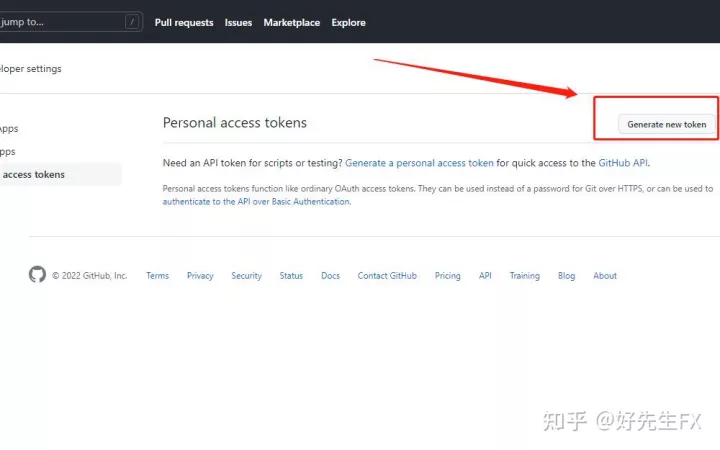
Task: Select access tokens in the sidebar
Action: tap(61, 174)
